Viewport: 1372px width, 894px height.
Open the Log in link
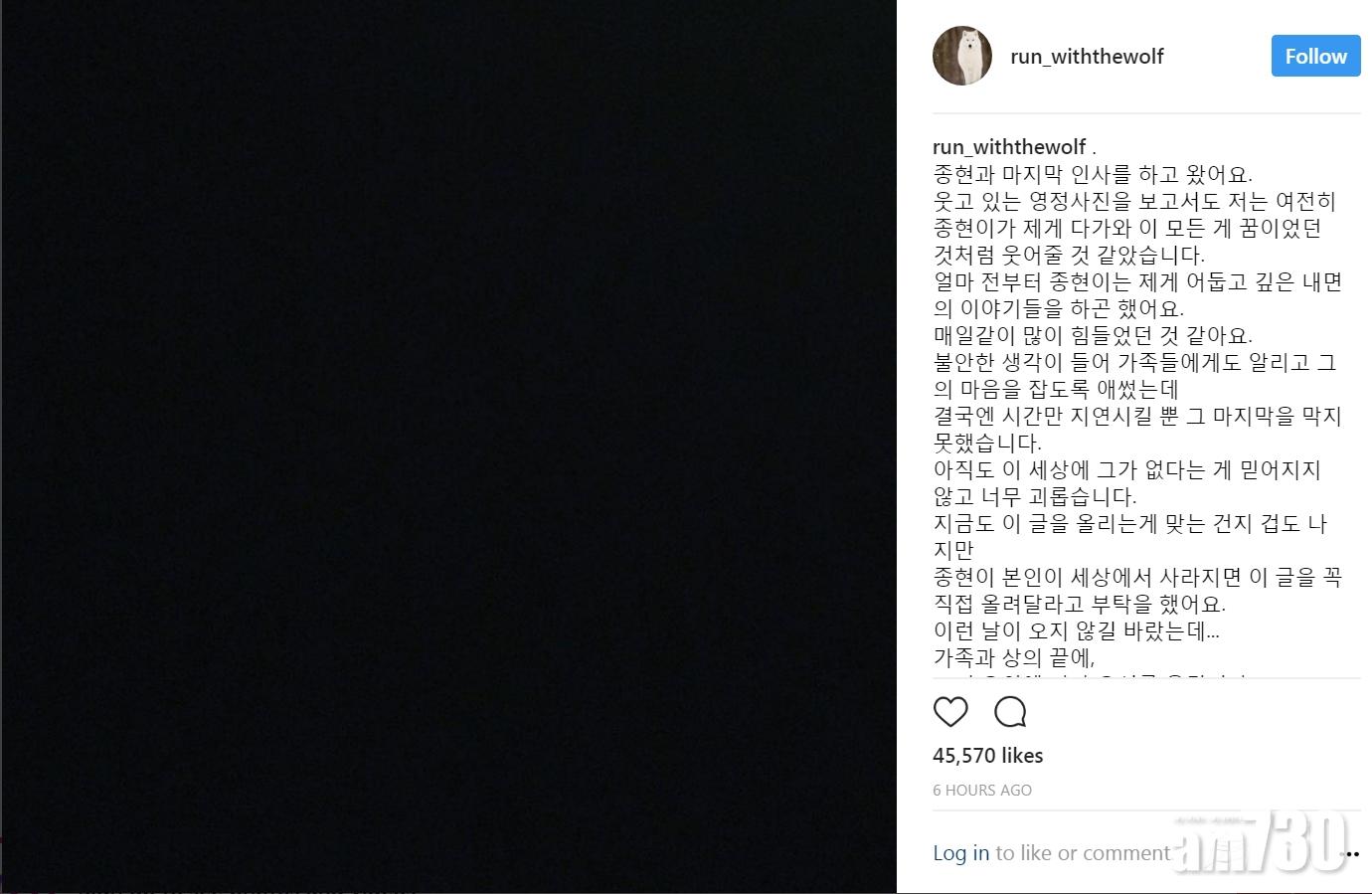click(960, 852)
